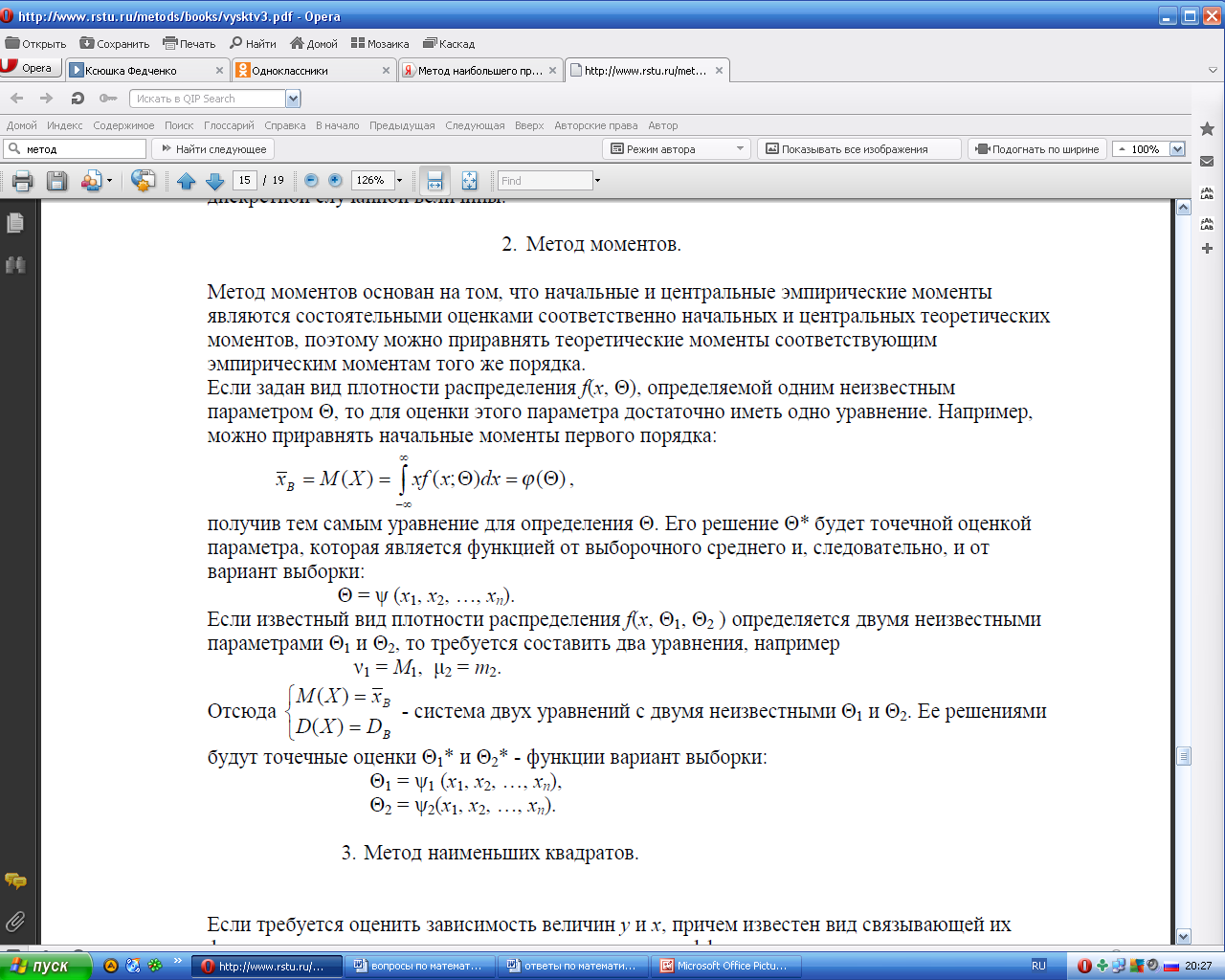The image size is (1225, 980).
Task: Open the comments panel speech bubble icon
Action: click(x=15, y=880)
